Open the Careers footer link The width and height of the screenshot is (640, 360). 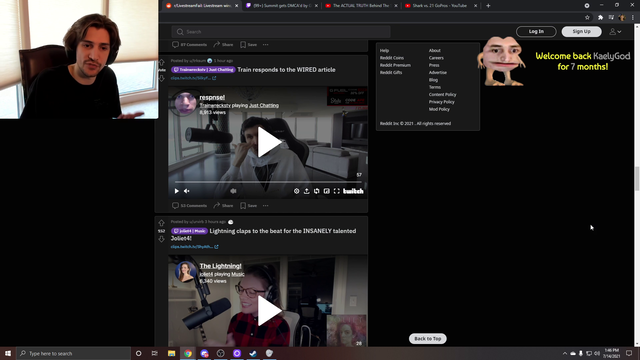(x=436, y=58)
